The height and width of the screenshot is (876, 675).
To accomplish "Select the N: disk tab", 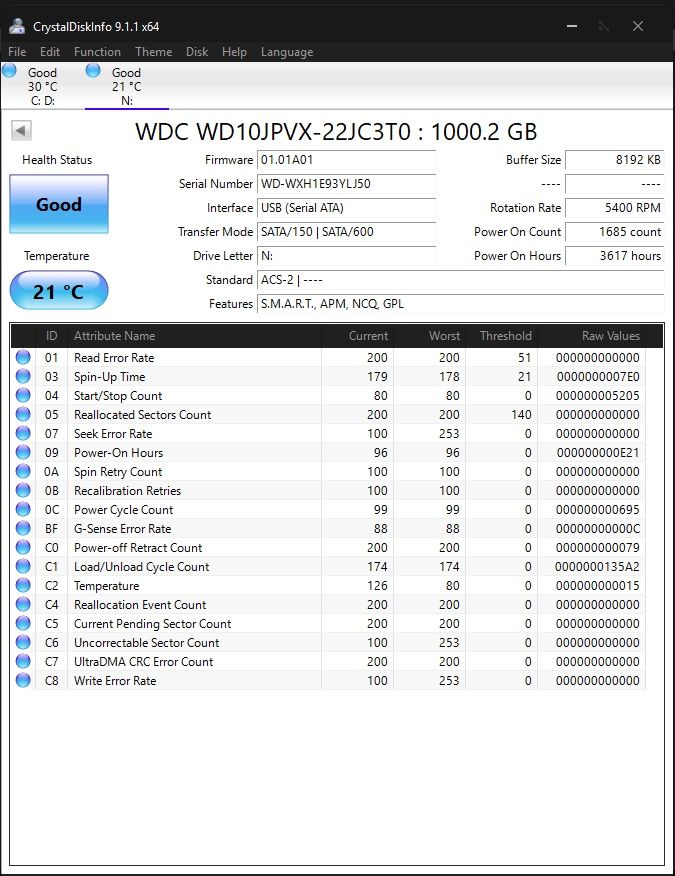I will pos(127,86).
